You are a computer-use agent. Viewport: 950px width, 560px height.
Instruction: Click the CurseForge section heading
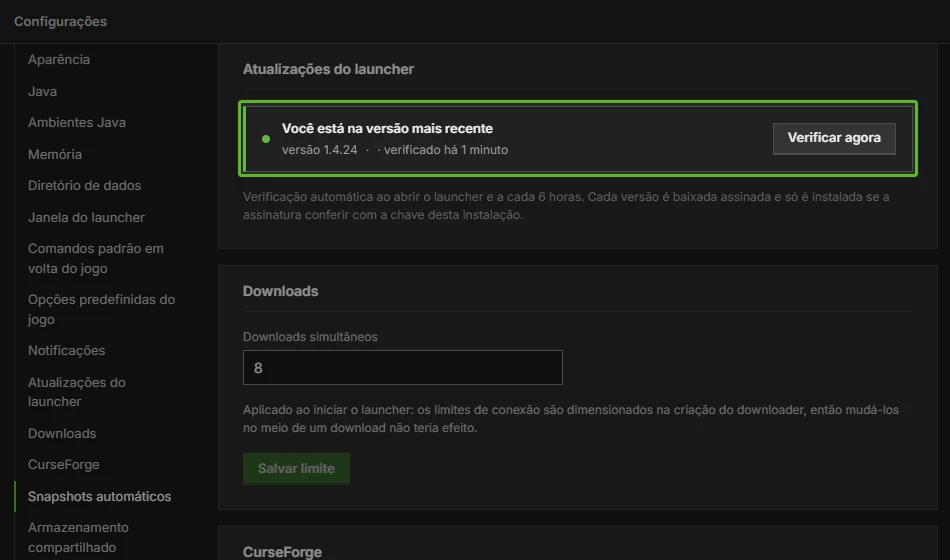coord(282,552)
